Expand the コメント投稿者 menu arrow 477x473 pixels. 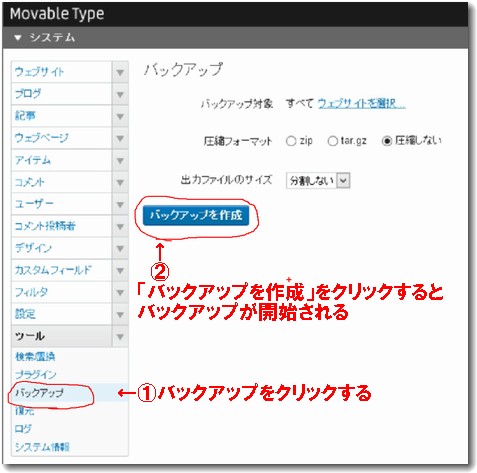coord(120,226)
